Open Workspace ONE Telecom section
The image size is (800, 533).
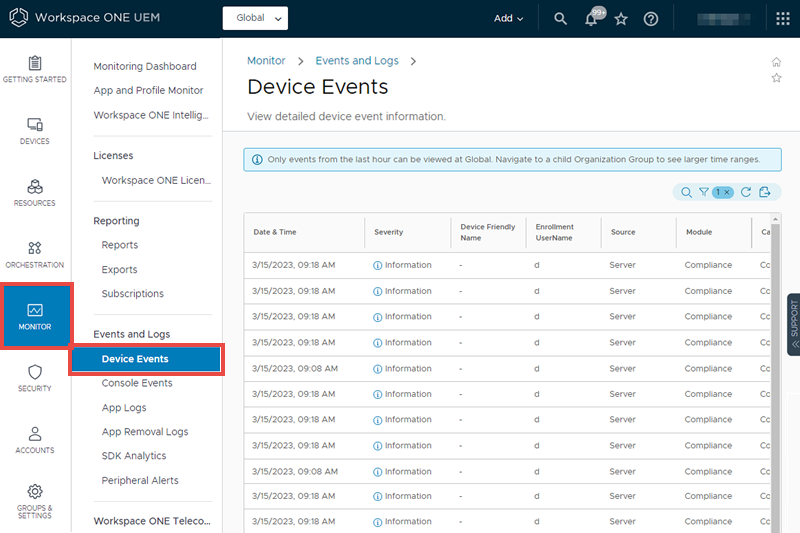(x=152, y=521)
